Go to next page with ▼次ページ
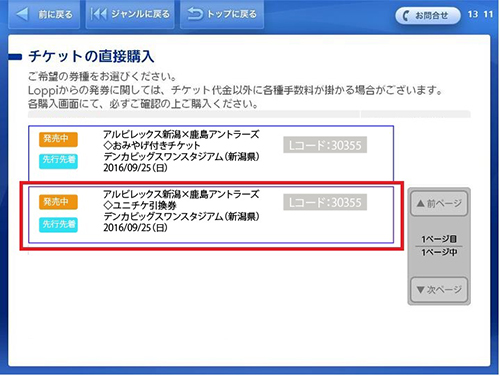The image size is (500, 376). point(439,290)
